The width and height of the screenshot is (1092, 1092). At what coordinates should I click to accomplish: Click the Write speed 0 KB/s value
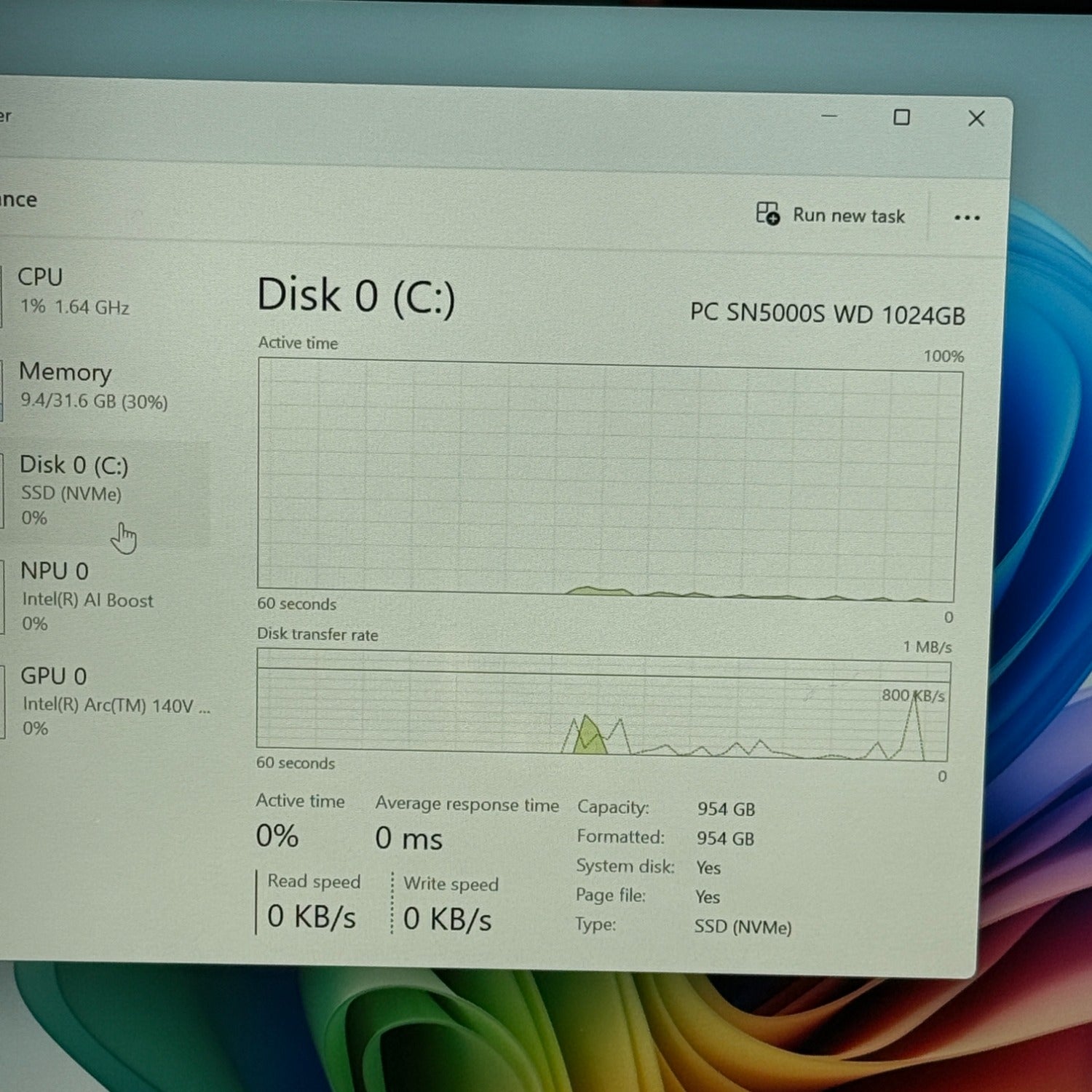point(448,919)
